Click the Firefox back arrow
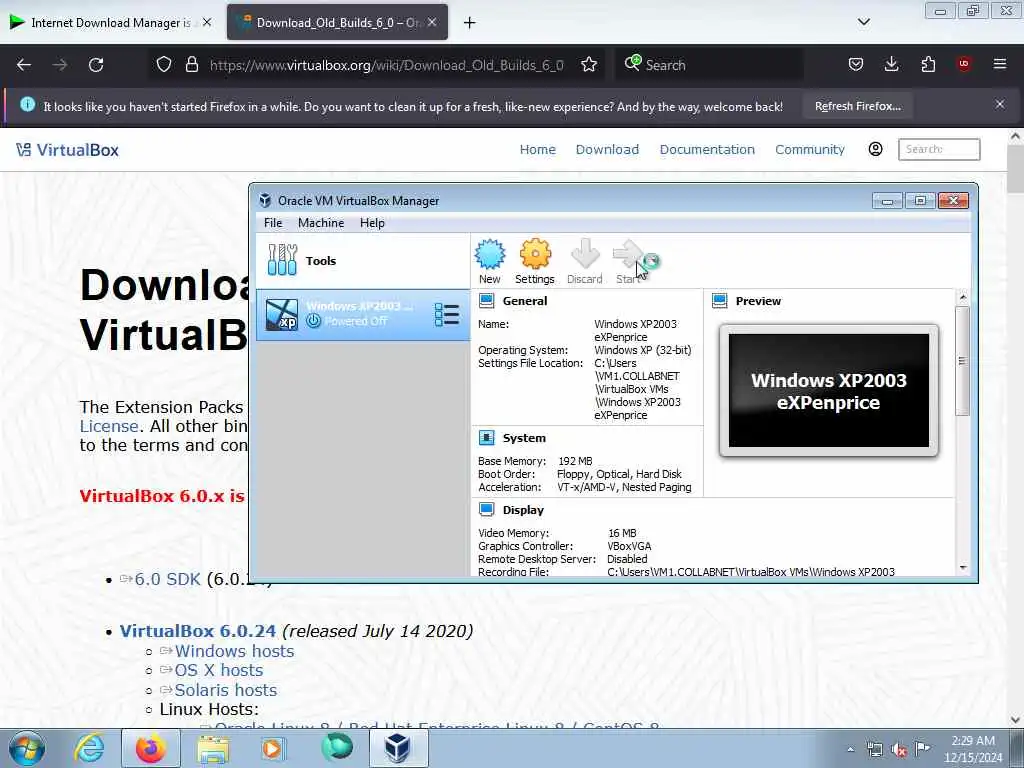Image resolution: width=1024 pixels, height=768 pixels. [24, 65]
